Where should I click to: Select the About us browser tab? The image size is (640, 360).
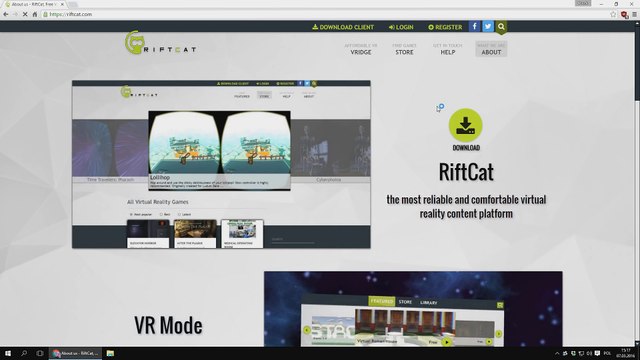pyautogui.click(x=34, y=4)
